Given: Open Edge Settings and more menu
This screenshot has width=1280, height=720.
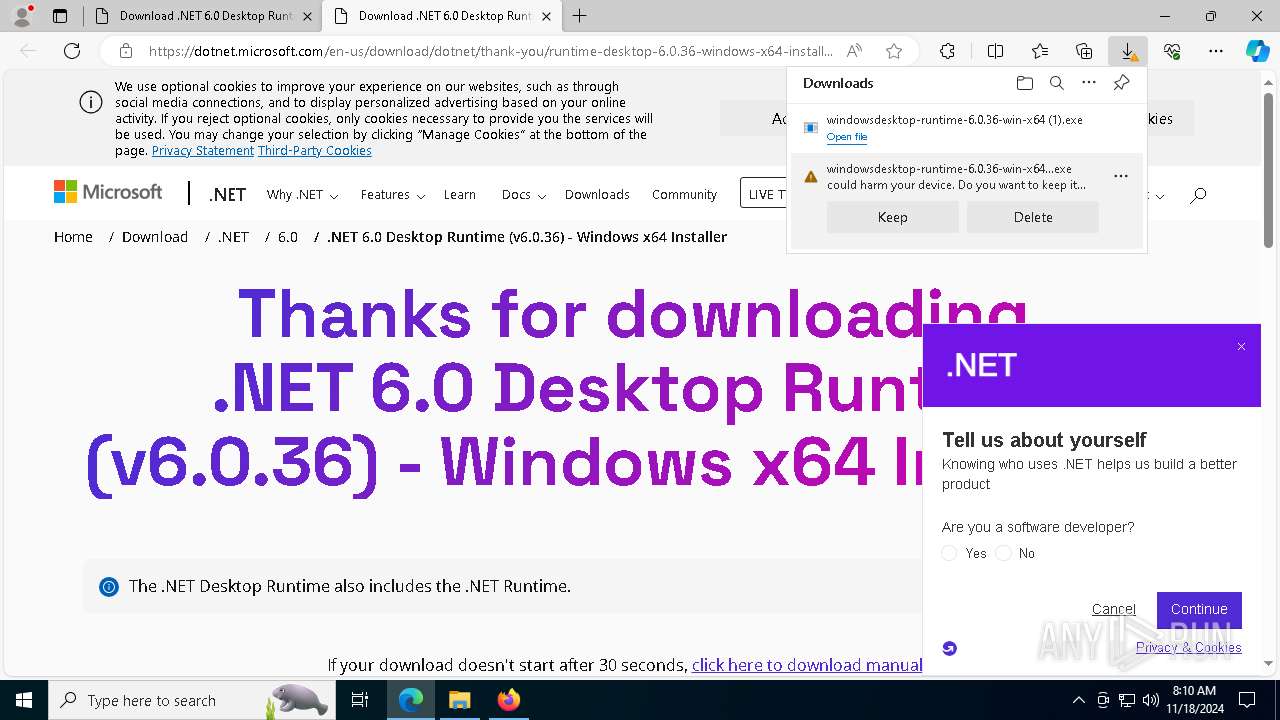Looking at the screenshot, I should (1216, 51).
